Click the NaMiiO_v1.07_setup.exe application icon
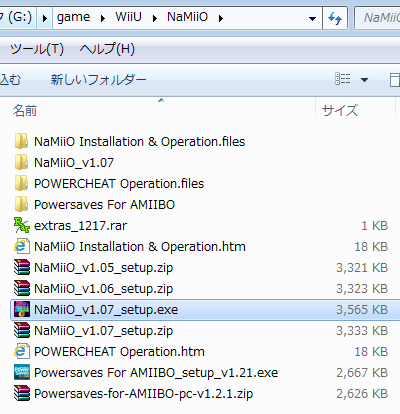This screenshot has height=414, width=400. click(22, 310)
